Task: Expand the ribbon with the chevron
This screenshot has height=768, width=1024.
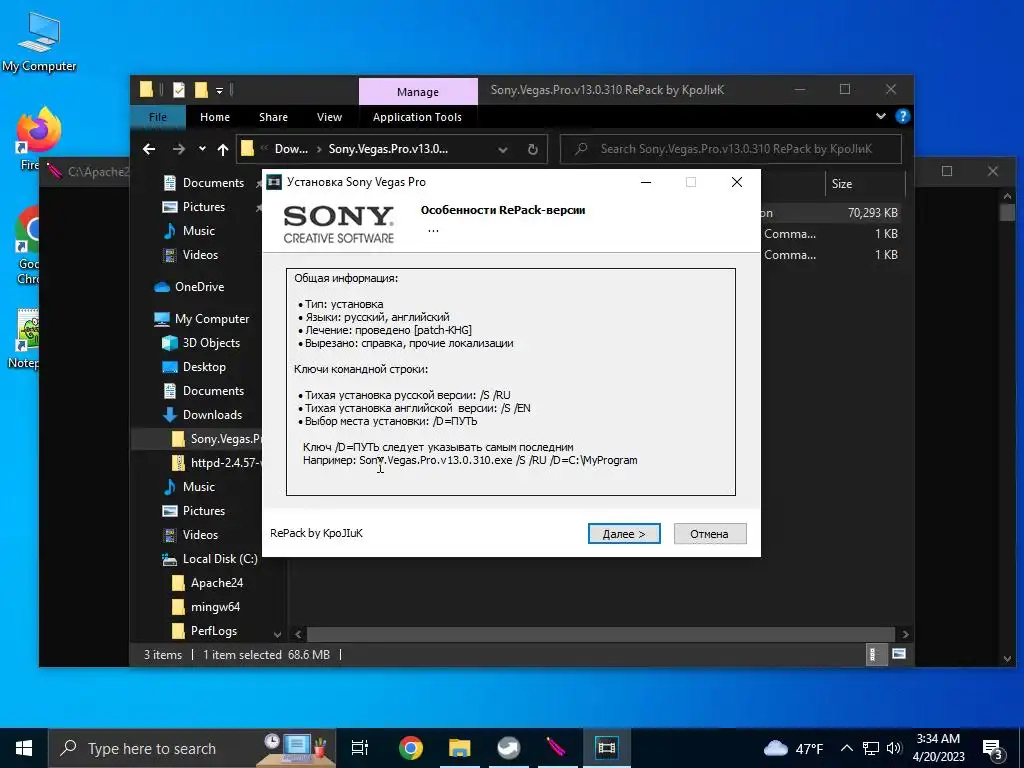Action: (x=880, y=116)
